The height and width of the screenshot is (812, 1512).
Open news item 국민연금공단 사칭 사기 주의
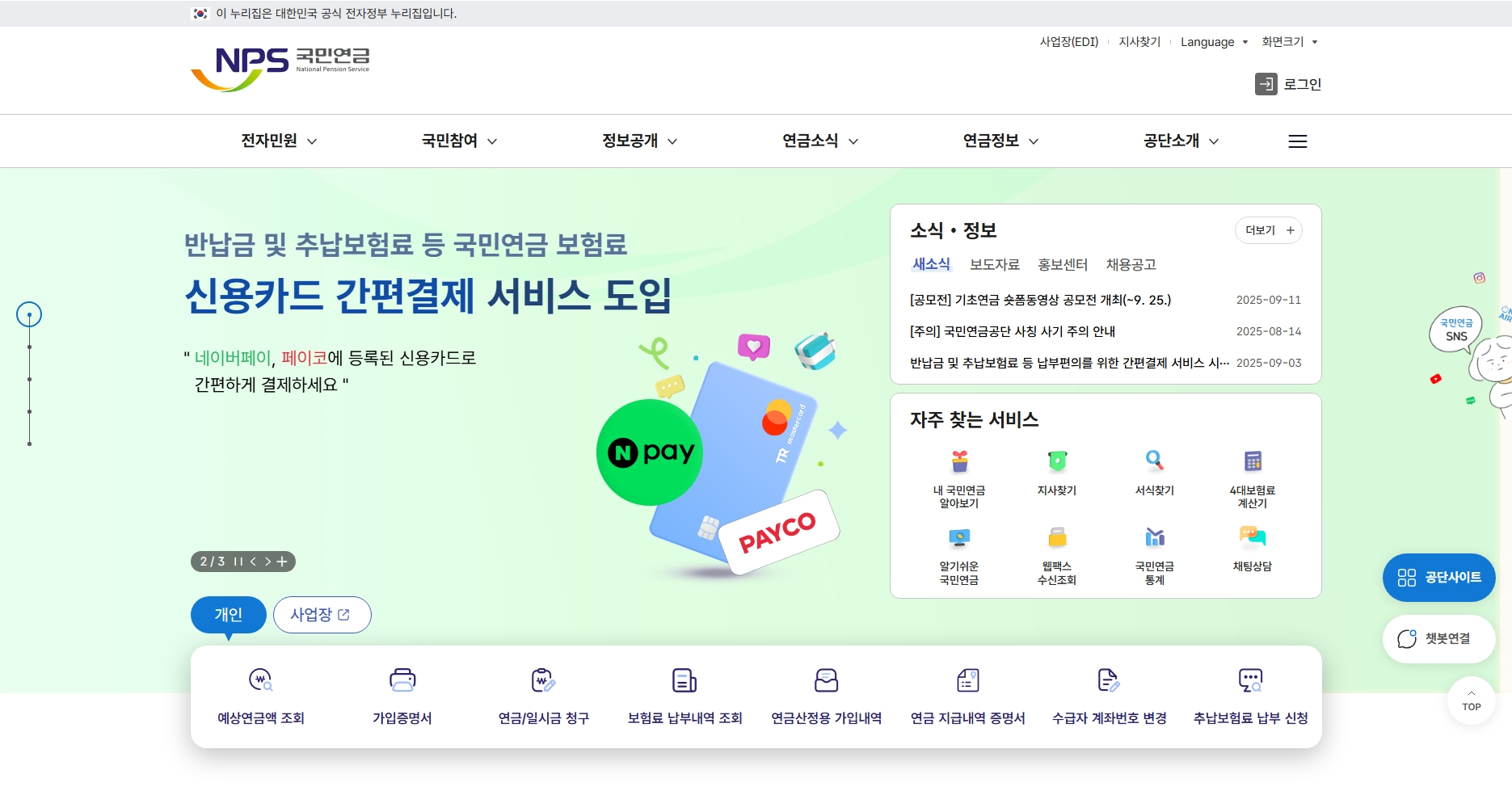pos(1013,331)
